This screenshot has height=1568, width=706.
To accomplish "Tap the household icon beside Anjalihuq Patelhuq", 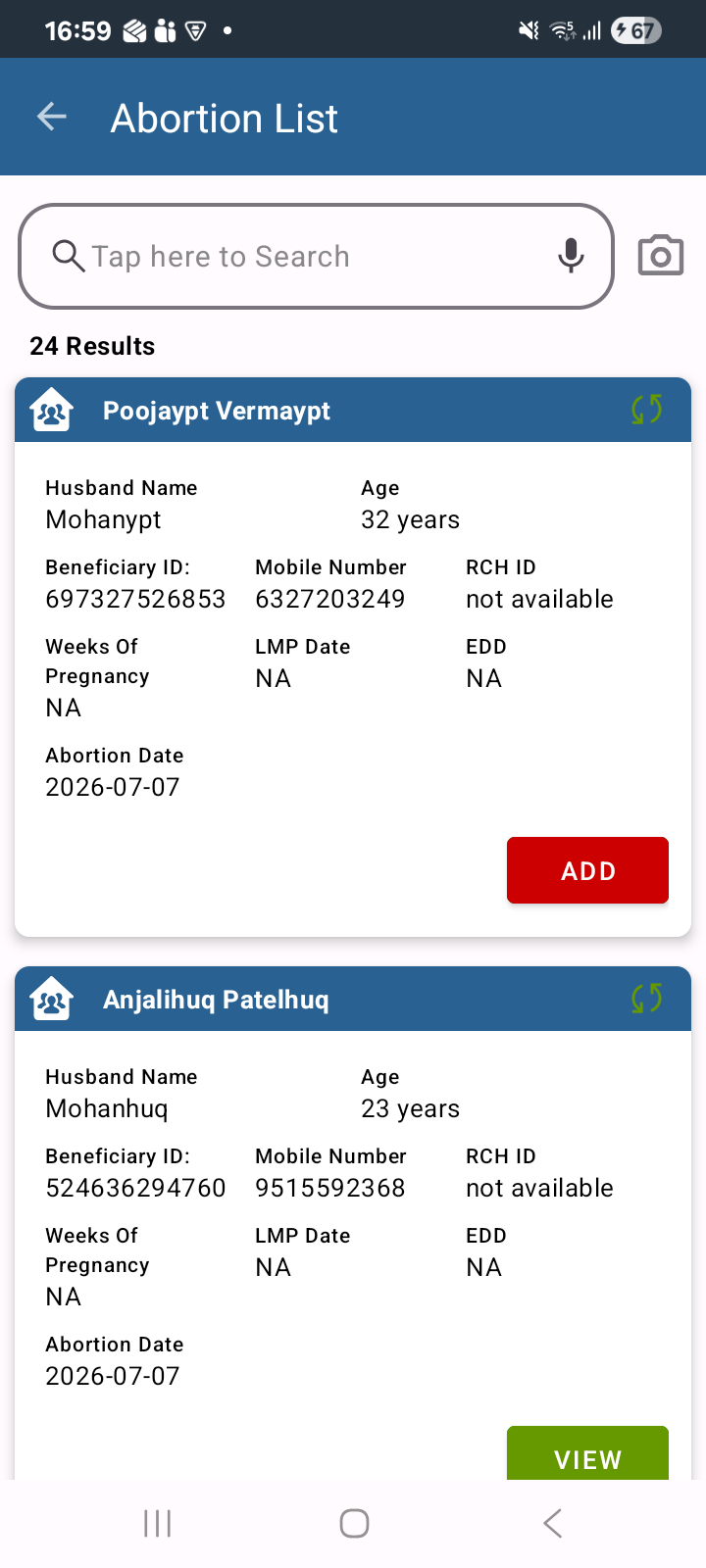I will pyautogui.click(x=52, y=999).
